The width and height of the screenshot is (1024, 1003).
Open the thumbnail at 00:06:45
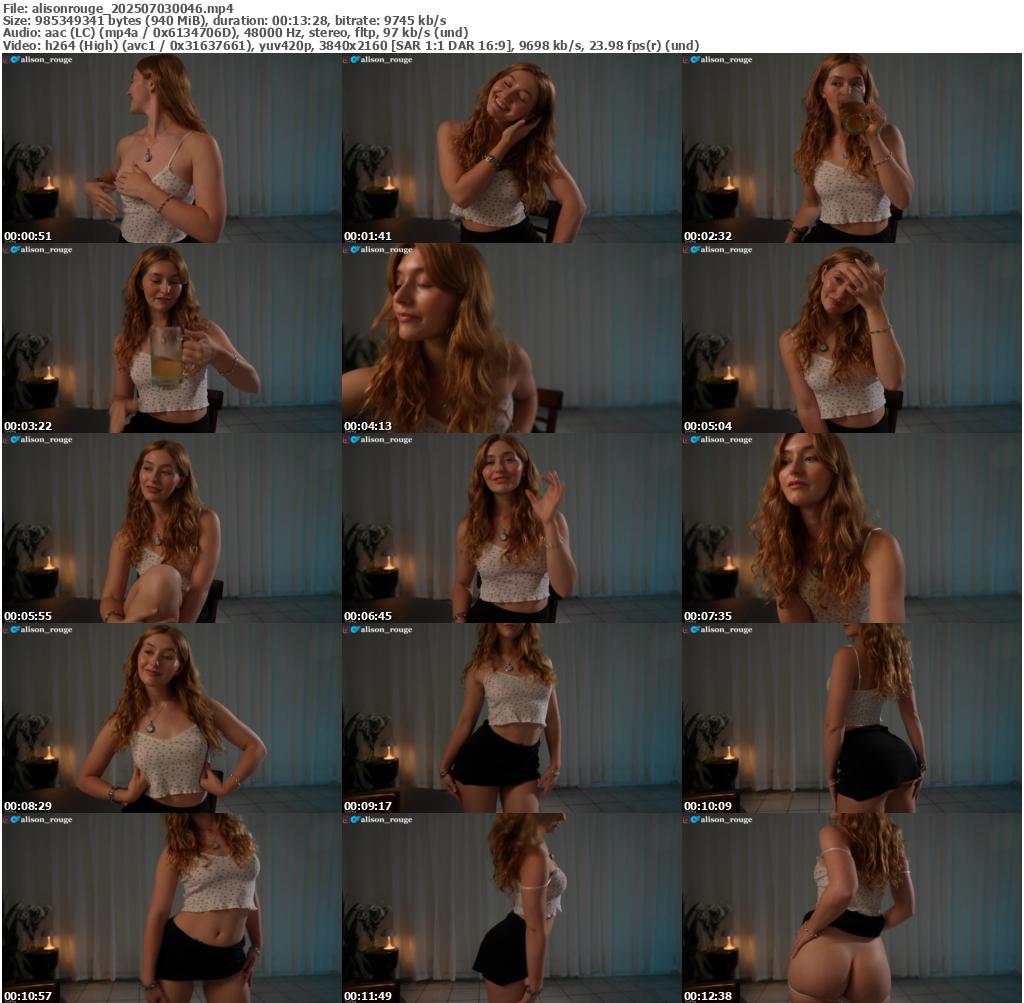[511, 528]
